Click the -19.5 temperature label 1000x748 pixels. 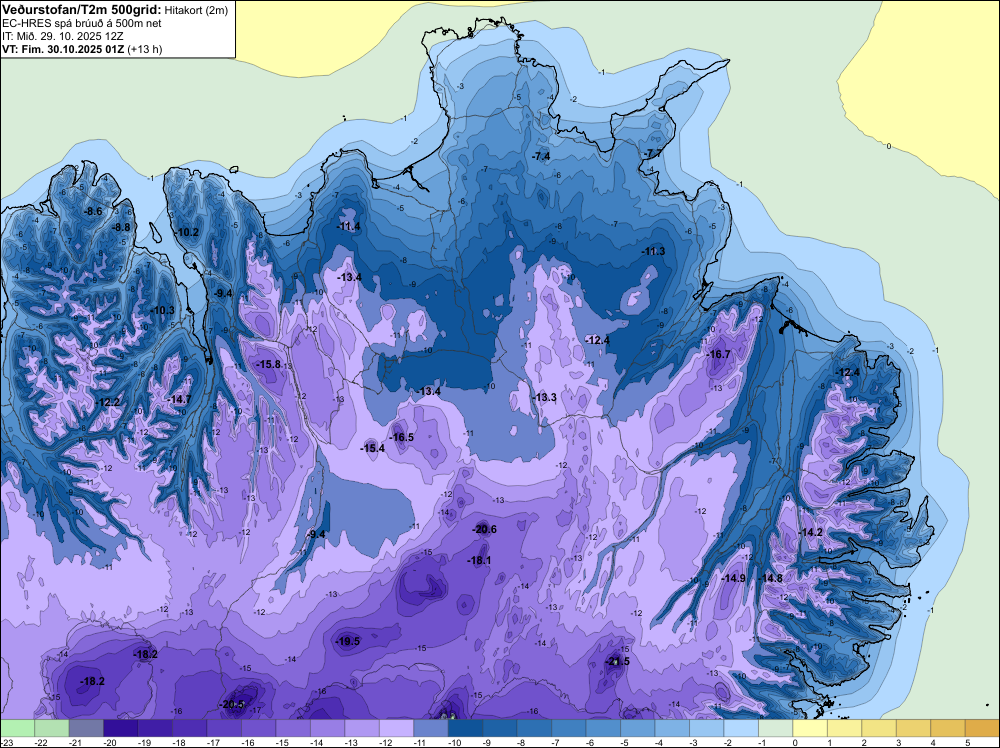(348, 642)
